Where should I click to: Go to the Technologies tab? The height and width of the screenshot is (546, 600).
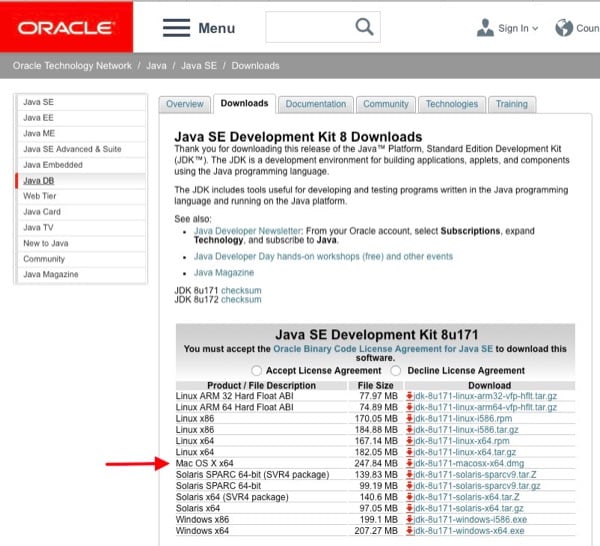452,104
